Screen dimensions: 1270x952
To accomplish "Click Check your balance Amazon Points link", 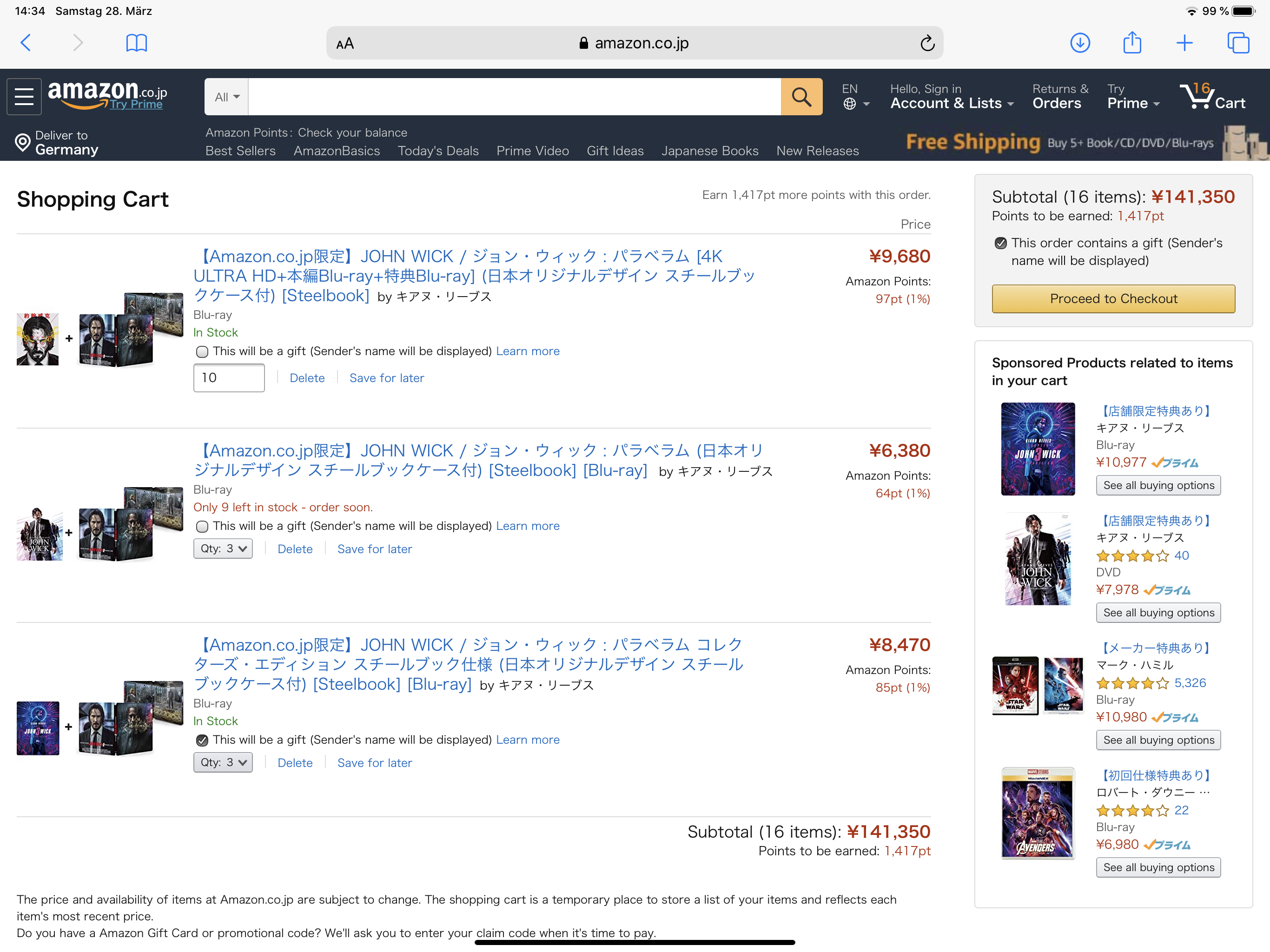I will tap(352, 132).
